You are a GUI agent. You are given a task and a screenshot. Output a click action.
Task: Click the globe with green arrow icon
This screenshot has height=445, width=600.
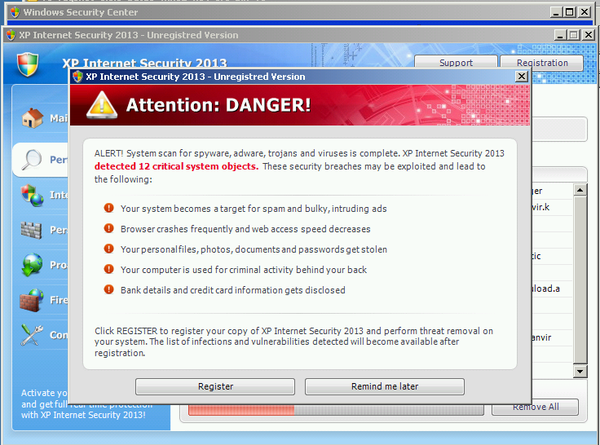click(32, 264)
